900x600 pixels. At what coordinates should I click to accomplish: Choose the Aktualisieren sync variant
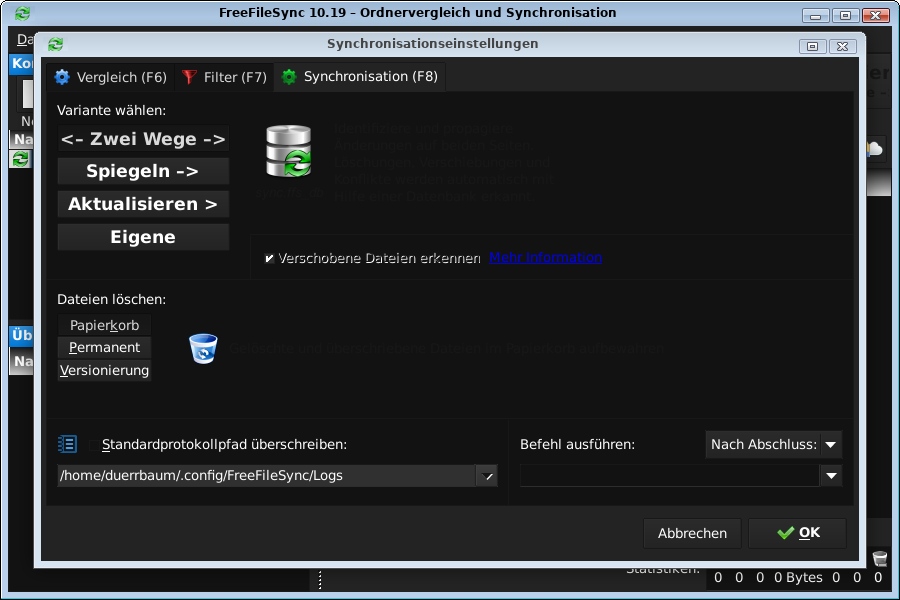tap(143, 204)
